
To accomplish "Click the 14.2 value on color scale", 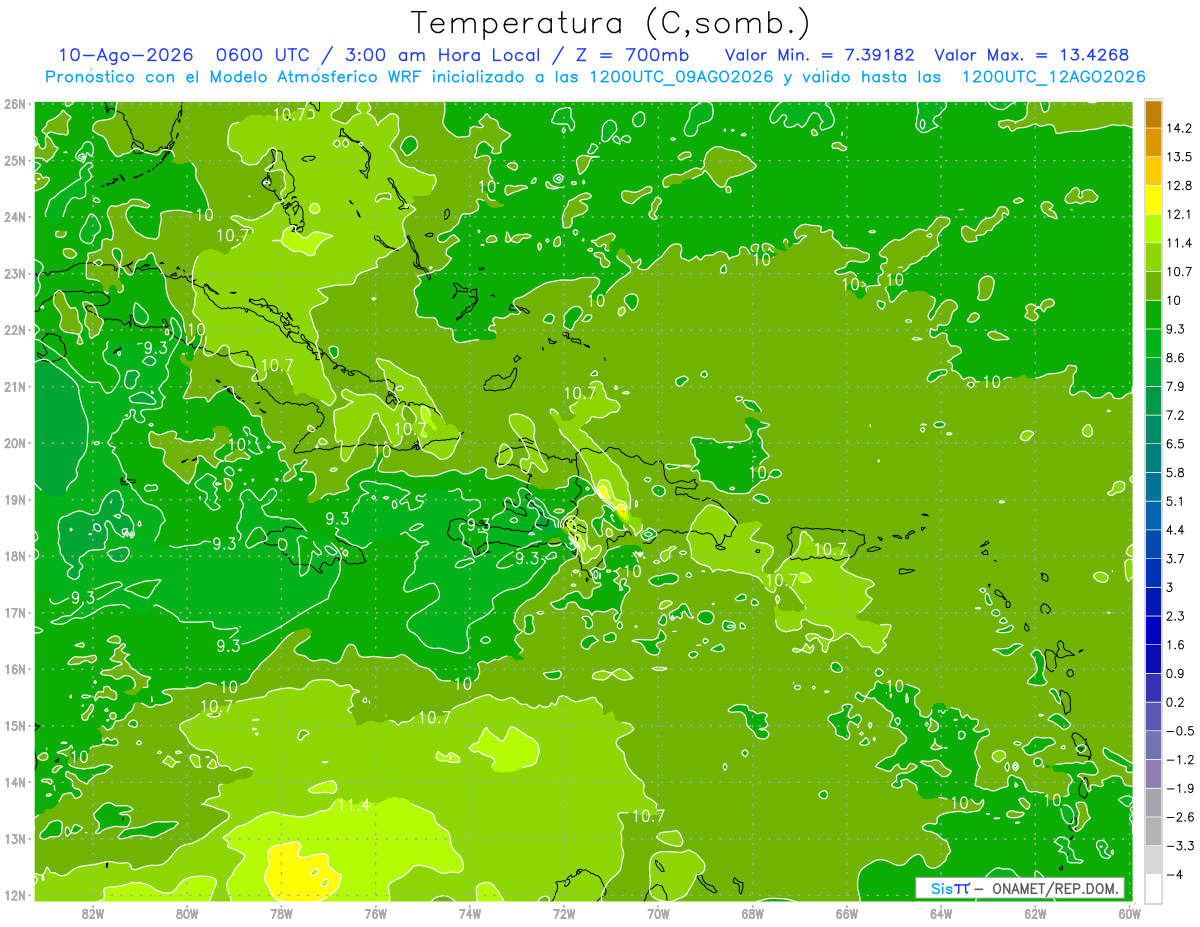I will [1180, 128].
